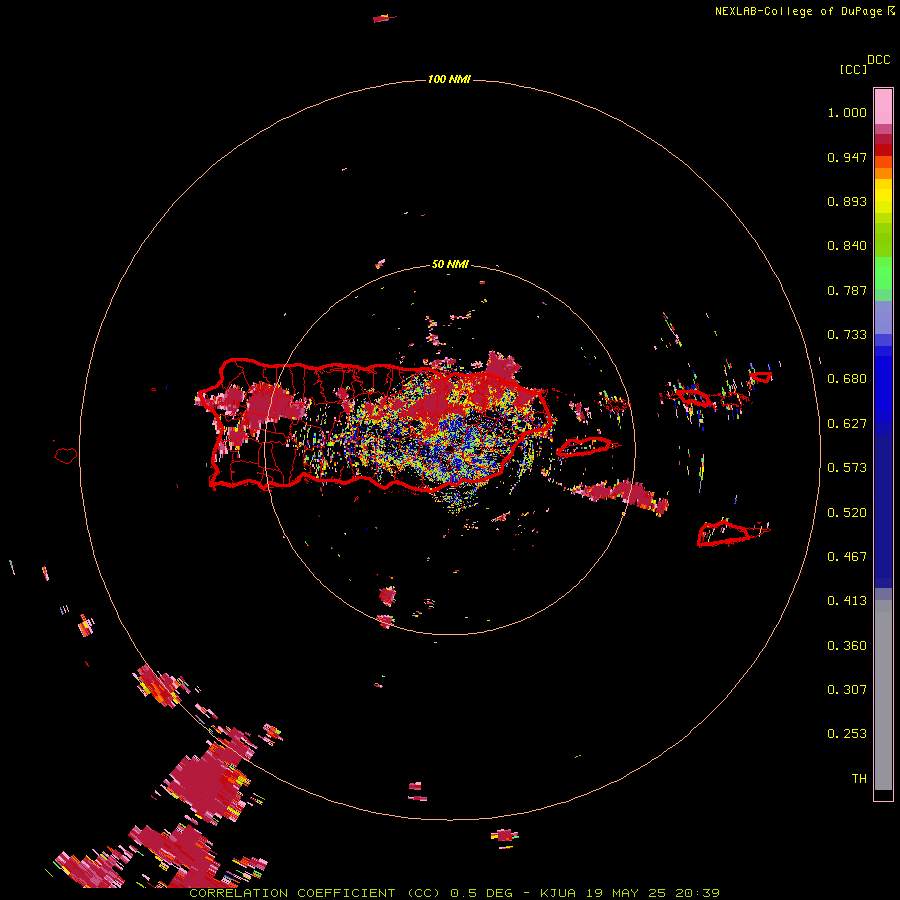This screenshot has height=900, width=900.
Task: Click the 1.000 scale value
Action: 847,112
